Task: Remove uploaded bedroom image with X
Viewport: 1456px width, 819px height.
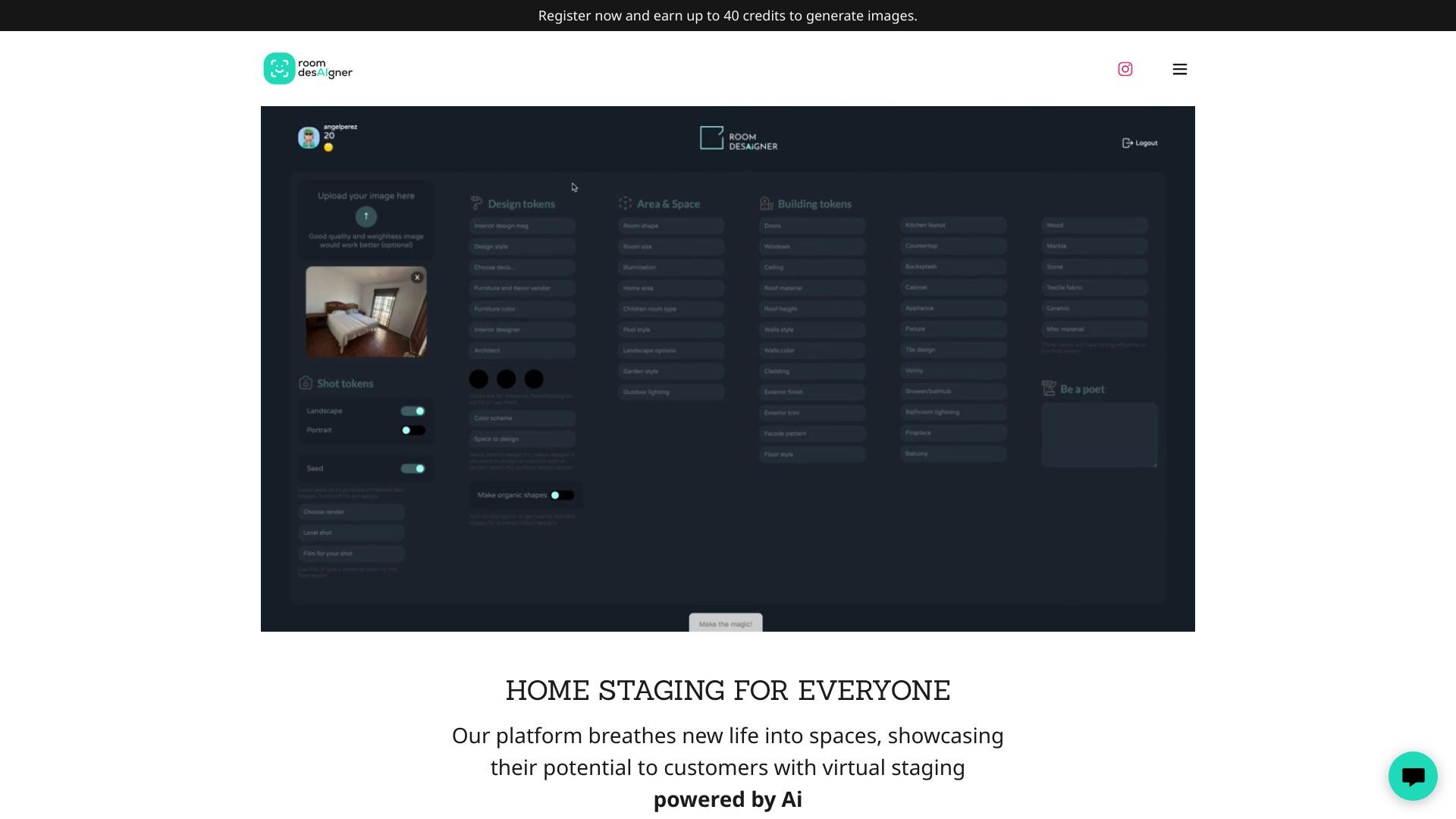Action: (x=417, y=278)
